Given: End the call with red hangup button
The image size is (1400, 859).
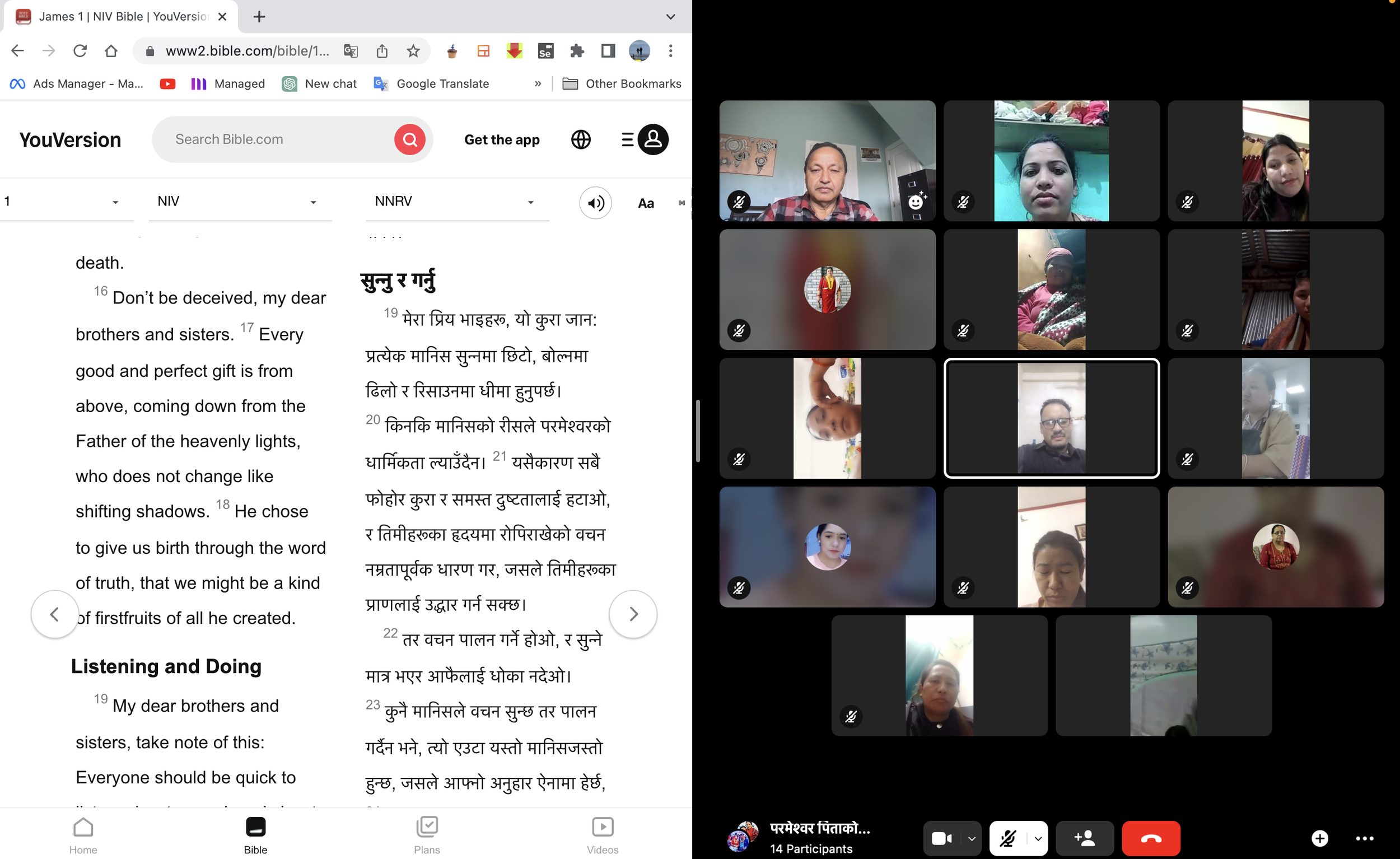Looking at the screenshot, I should coord(1151,838).
